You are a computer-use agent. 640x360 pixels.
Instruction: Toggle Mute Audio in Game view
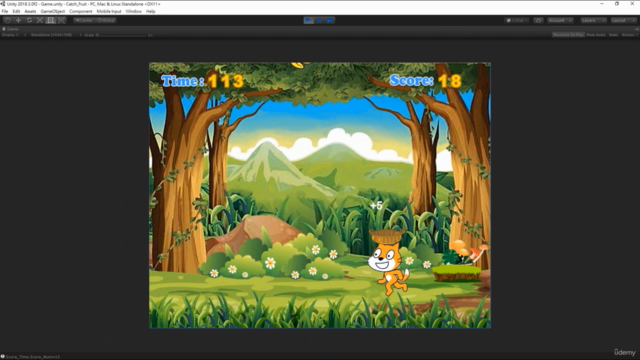tap(596, 35)
